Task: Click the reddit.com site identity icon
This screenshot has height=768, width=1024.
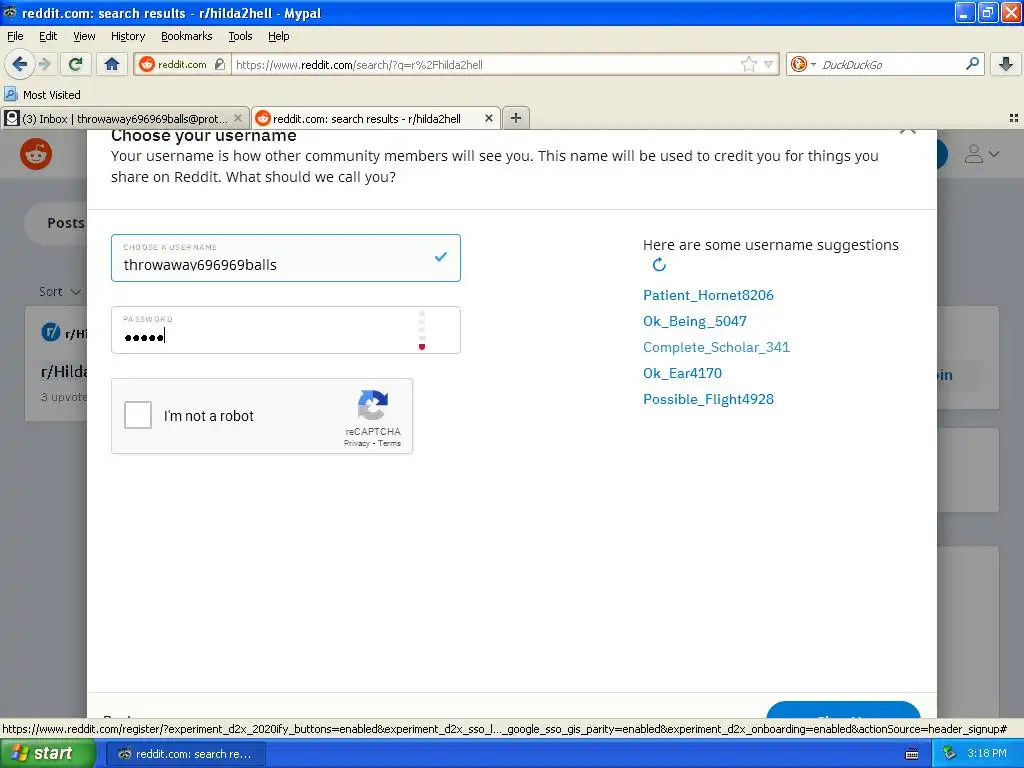Action: (x=148, y=64)
